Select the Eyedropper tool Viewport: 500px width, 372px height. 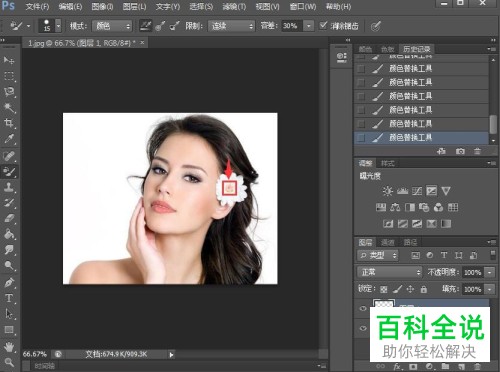pyautogui.click(x=9, y=139)
